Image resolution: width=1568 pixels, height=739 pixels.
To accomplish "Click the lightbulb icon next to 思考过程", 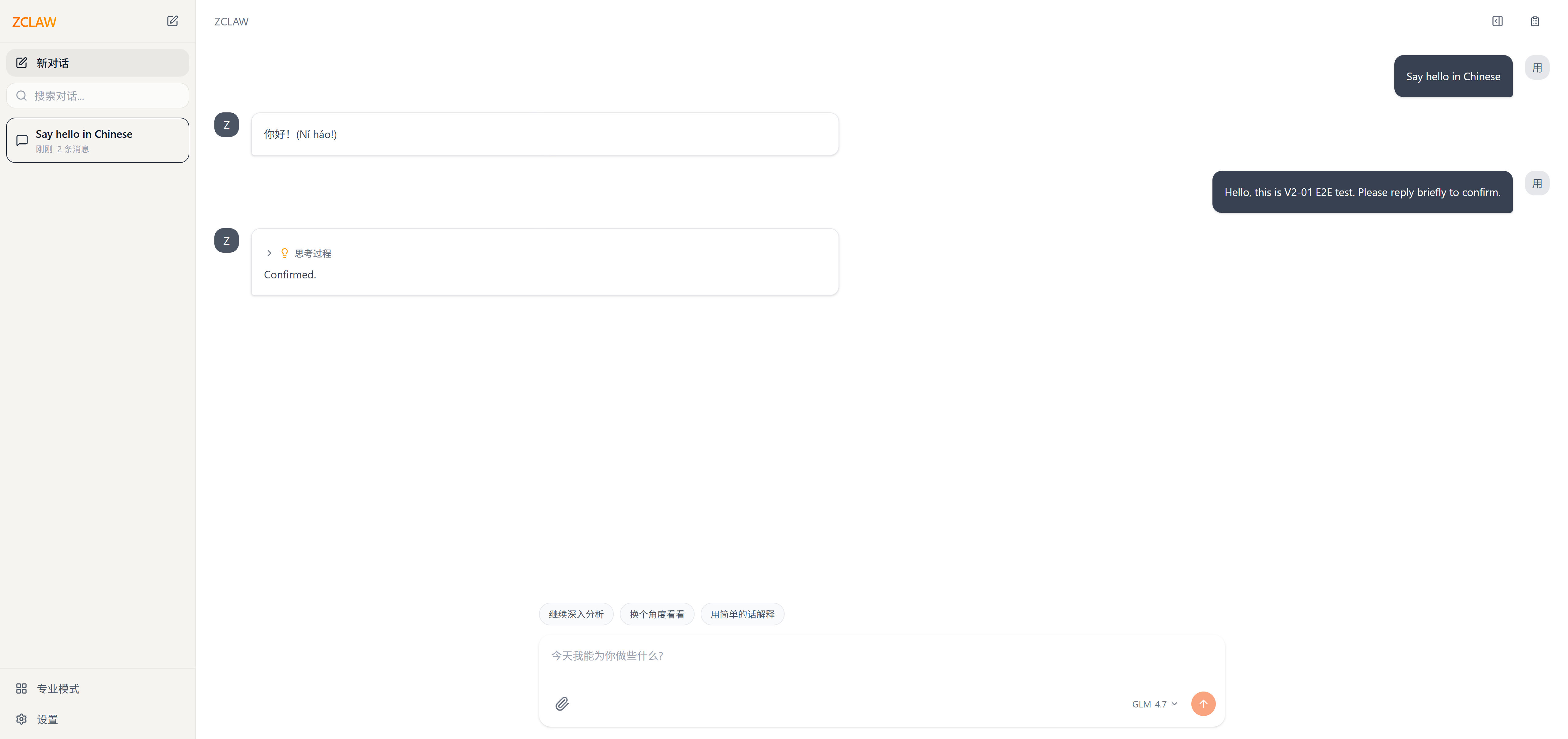I will pos(284,253).
